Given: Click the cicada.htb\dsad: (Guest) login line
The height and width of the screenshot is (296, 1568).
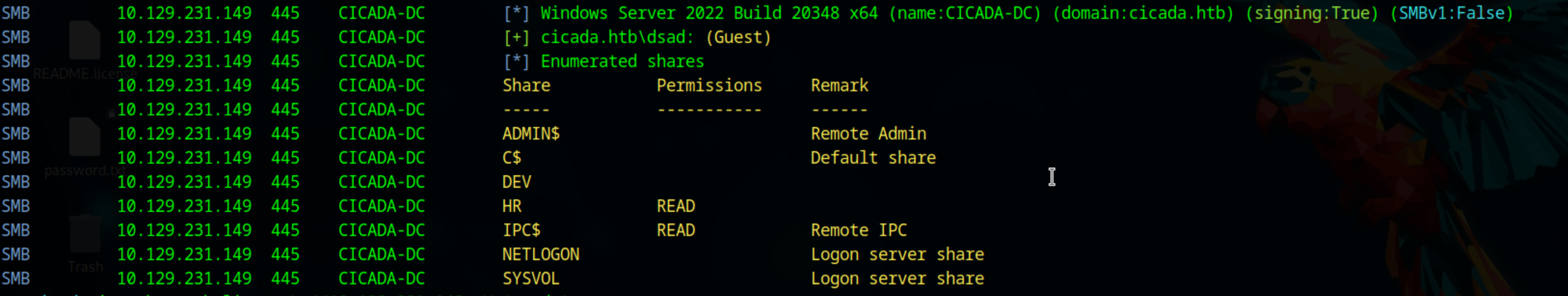Looking at the screenshot, I should click(655, 38).
